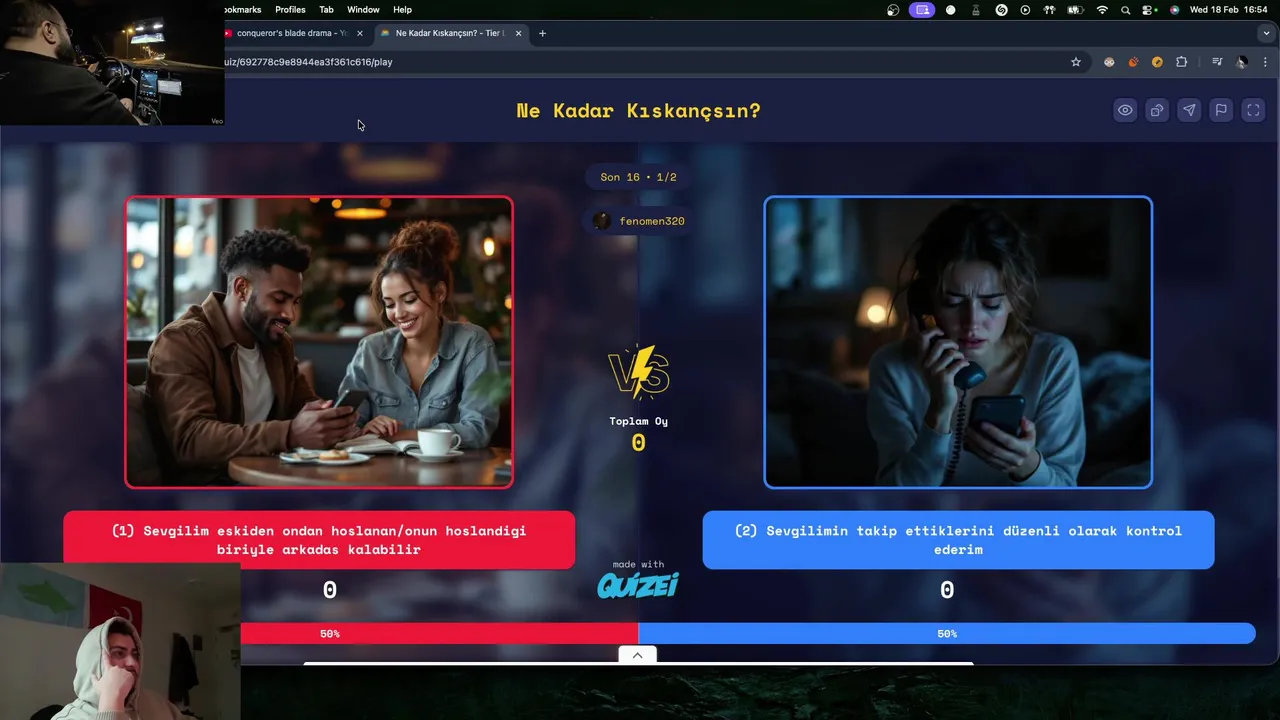Close the Ne Kadar Kıskançsın tab
Screen dimensions: 1280x720
[518, 33]
